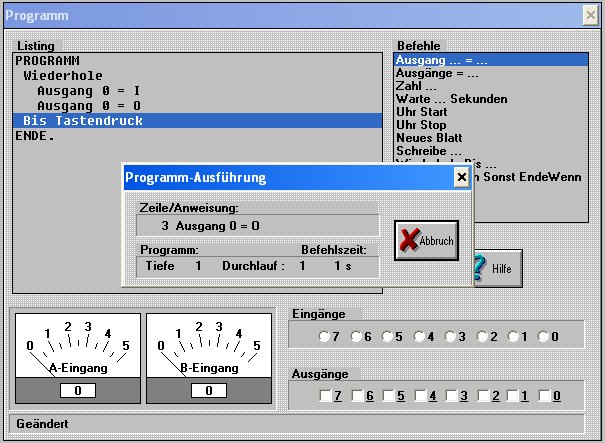Choose 'Warte ... Sekunden' command

tap(451, 99)
